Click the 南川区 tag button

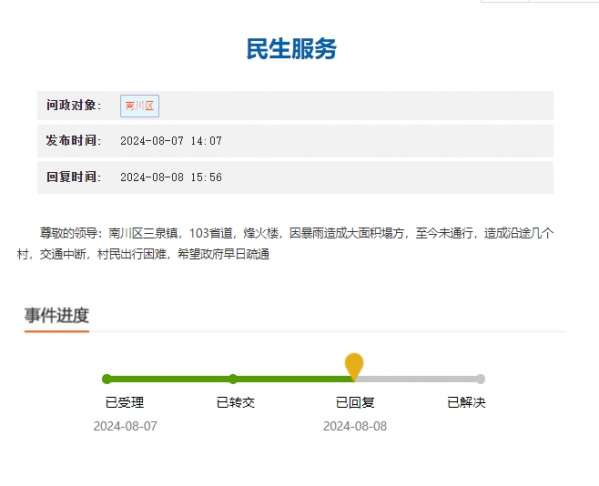(x=139, y=106)
